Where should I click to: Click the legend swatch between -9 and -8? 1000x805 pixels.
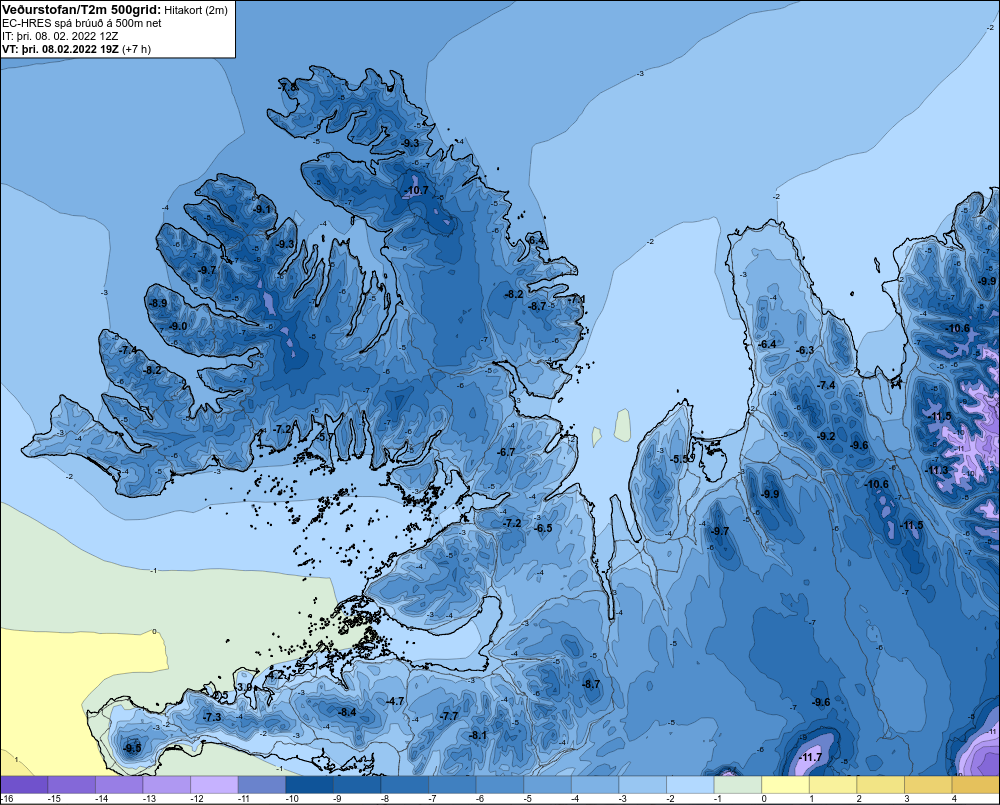357,785
